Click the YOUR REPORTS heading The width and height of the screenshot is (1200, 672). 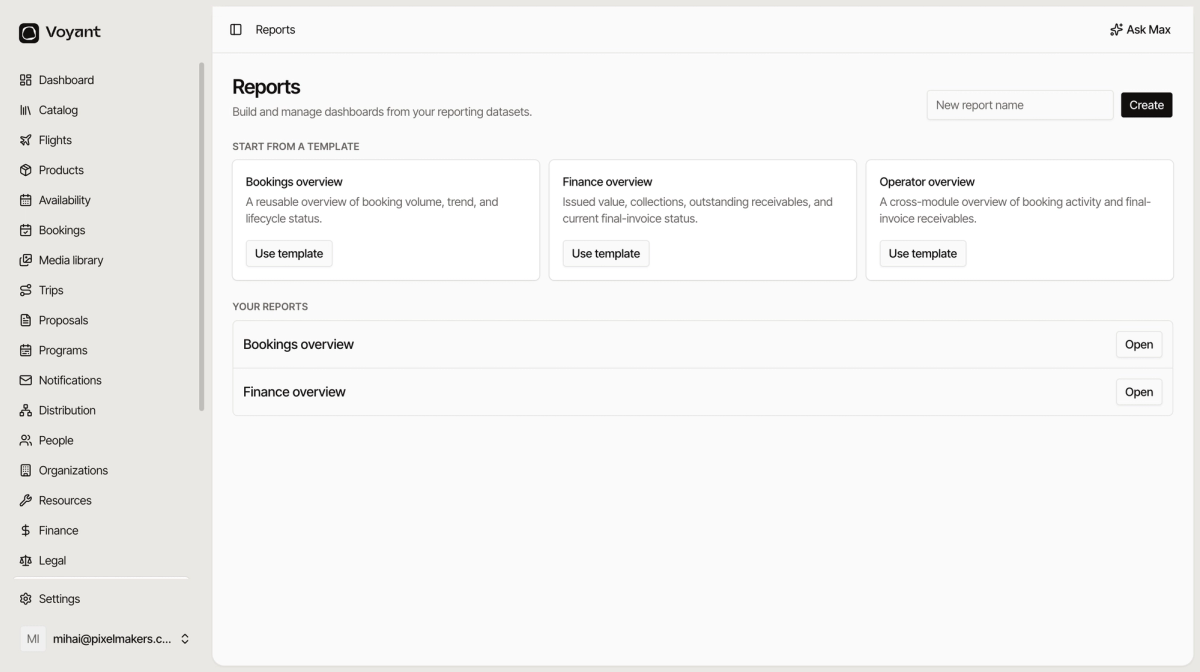tap(270, 306)
